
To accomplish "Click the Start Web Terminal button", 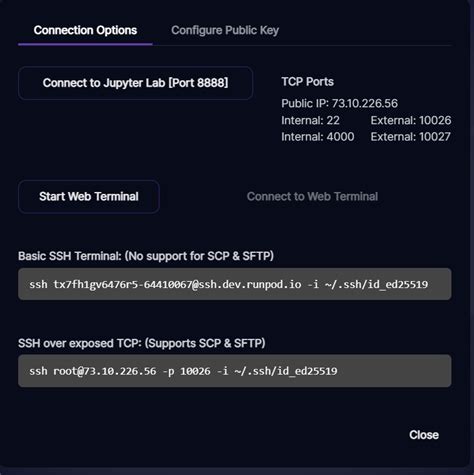I will pyautogui.click(x=89, y=197).
